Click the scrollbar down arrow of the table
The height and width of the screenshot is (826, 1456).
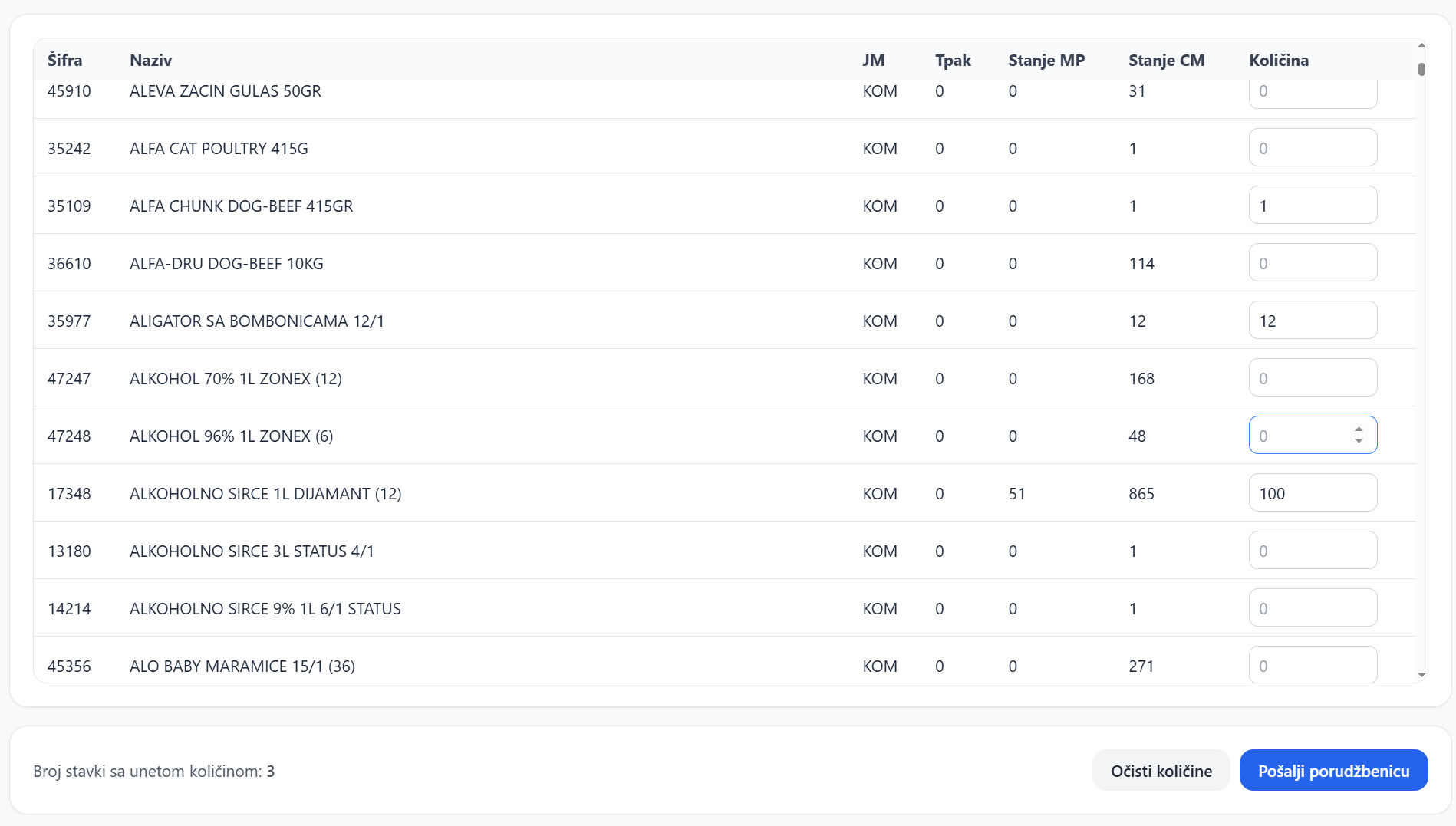pos(1421,676)
